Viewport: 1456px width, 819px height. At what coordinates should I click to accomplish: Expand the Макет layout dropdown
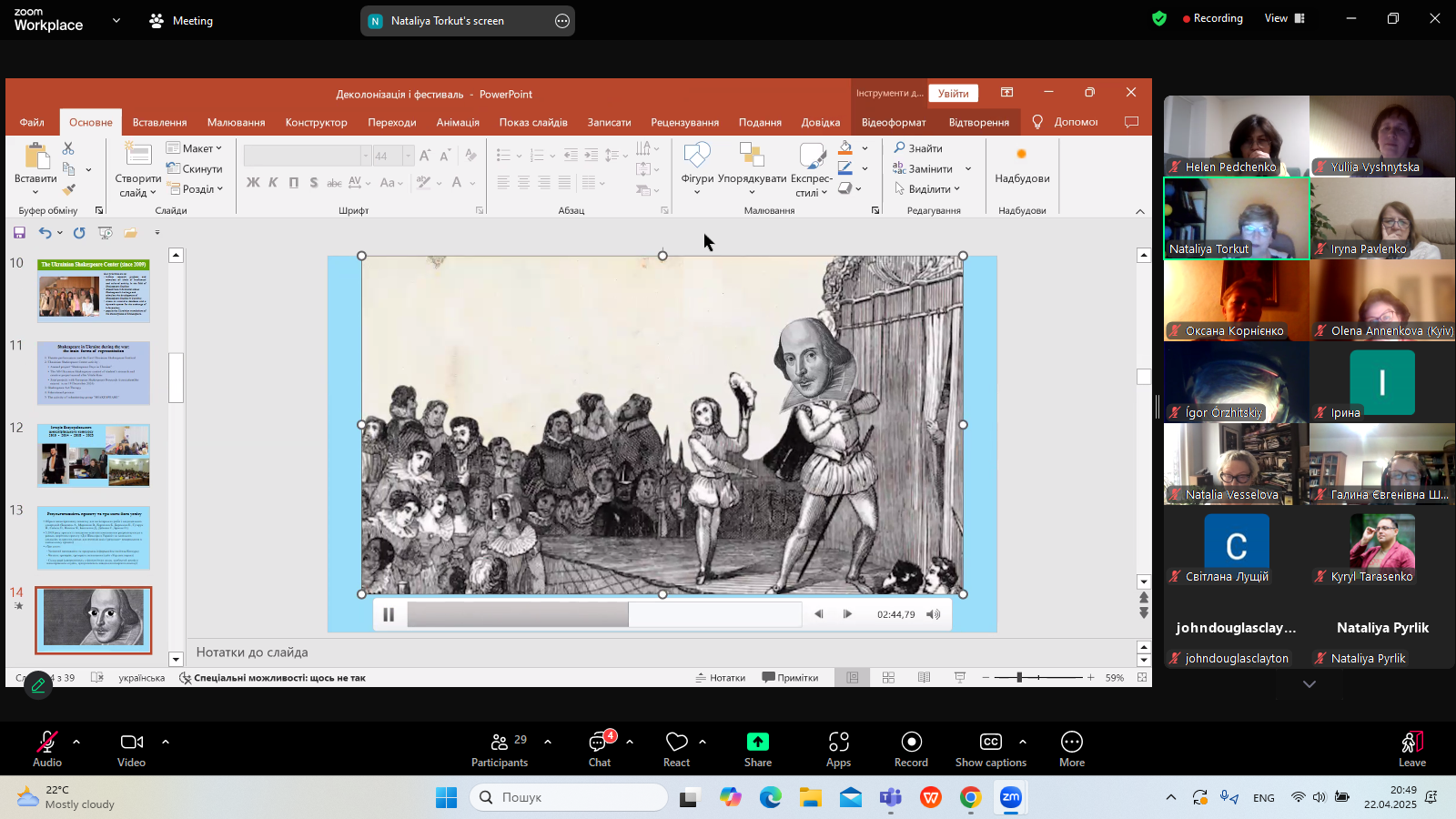(x=194, y=148)
